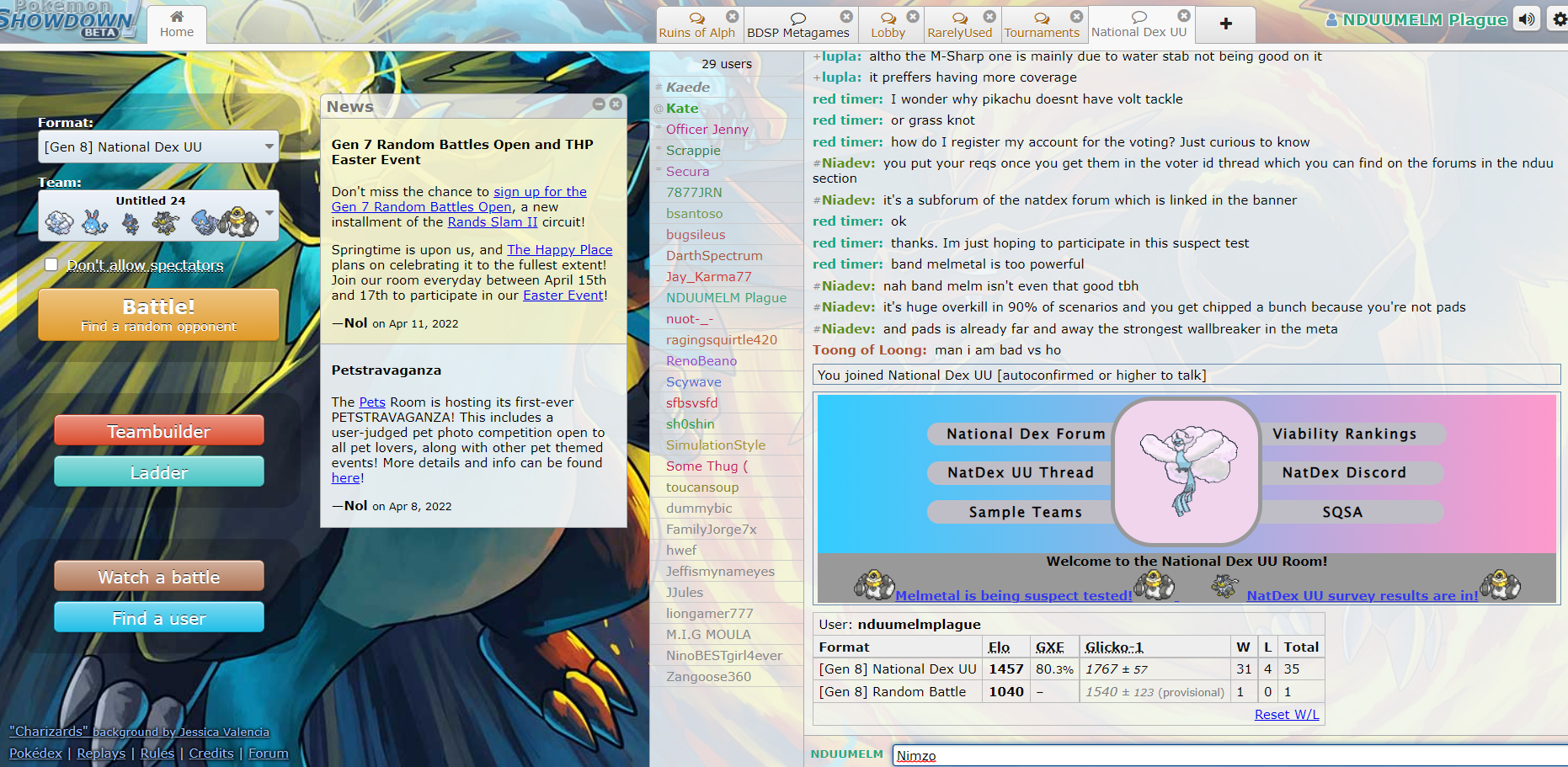Open The Happy Place link
Viewport: 1568px width, 767px height.
point(560,249)
